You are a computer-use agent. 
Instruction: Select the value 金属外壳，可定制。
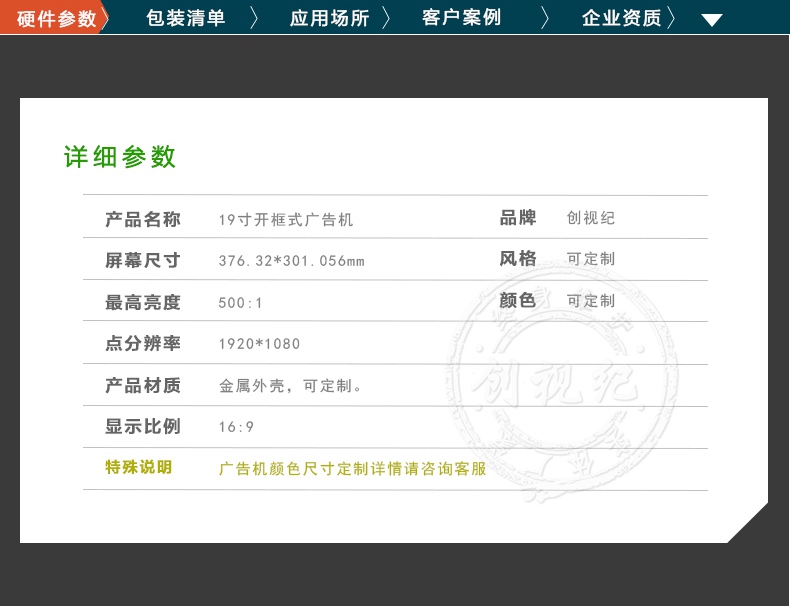coord(291,386)
